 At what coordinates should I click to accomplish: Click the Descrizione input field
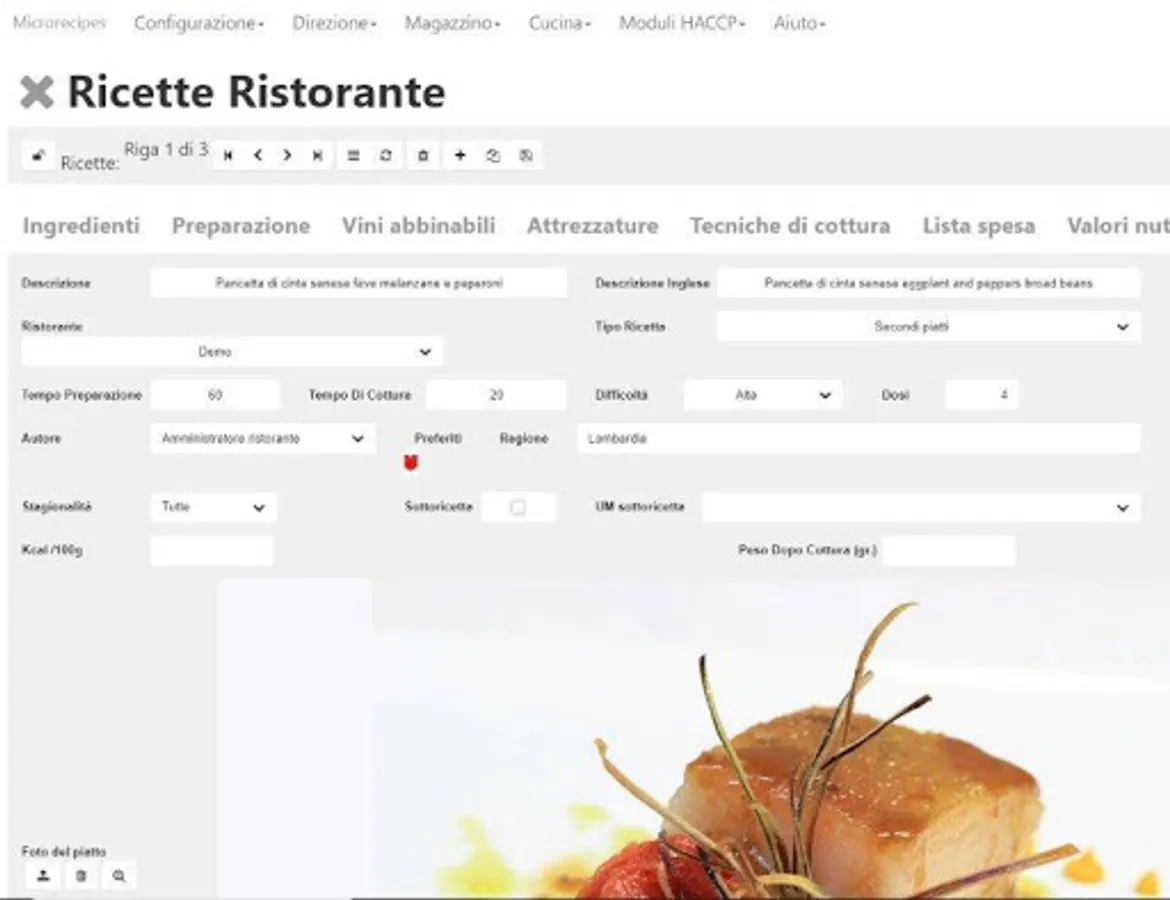coord(359,283)
